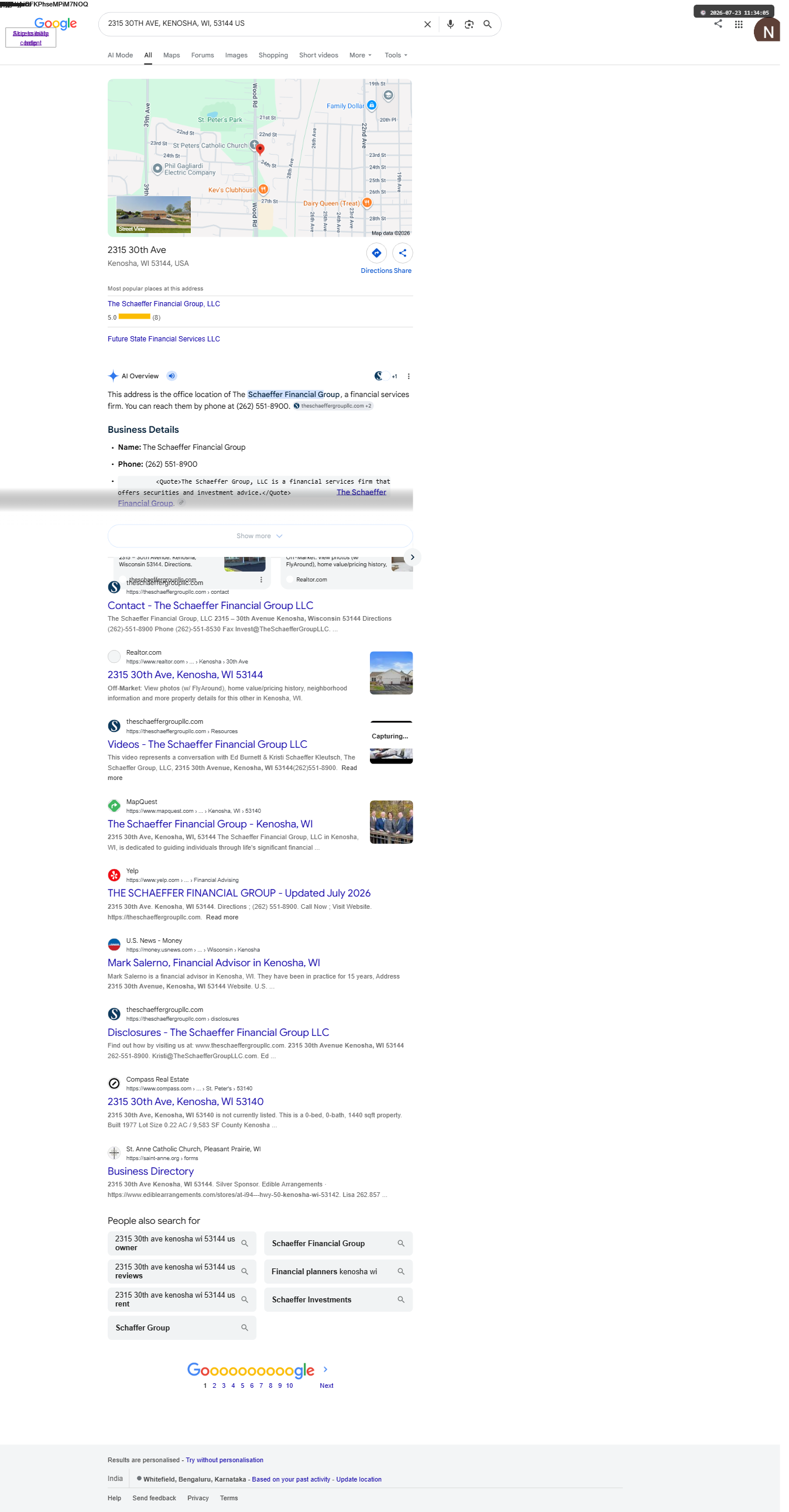Go to the Short videos tab
Viewport: 789px width, 1512px height.
pos(318,55)
